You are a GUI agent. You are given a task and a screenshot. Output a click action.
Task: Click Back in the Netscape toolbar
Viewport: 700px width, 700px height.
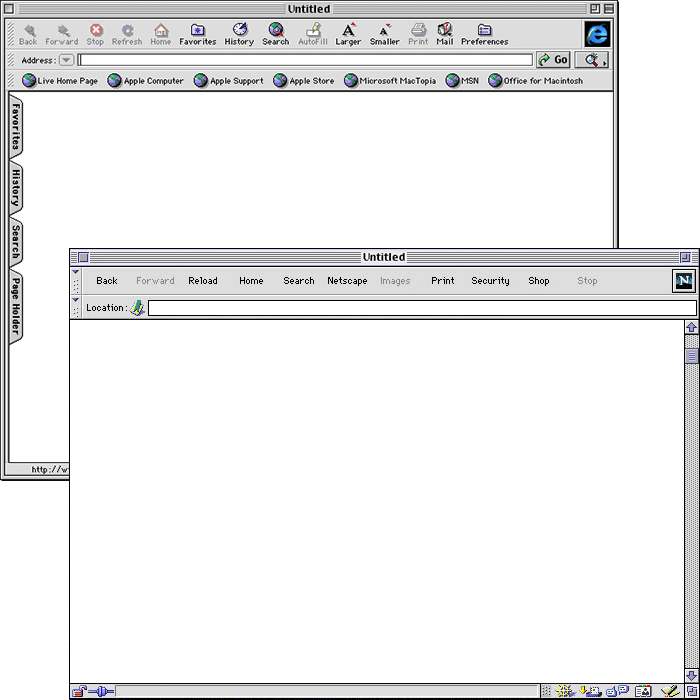coord(107,281)
